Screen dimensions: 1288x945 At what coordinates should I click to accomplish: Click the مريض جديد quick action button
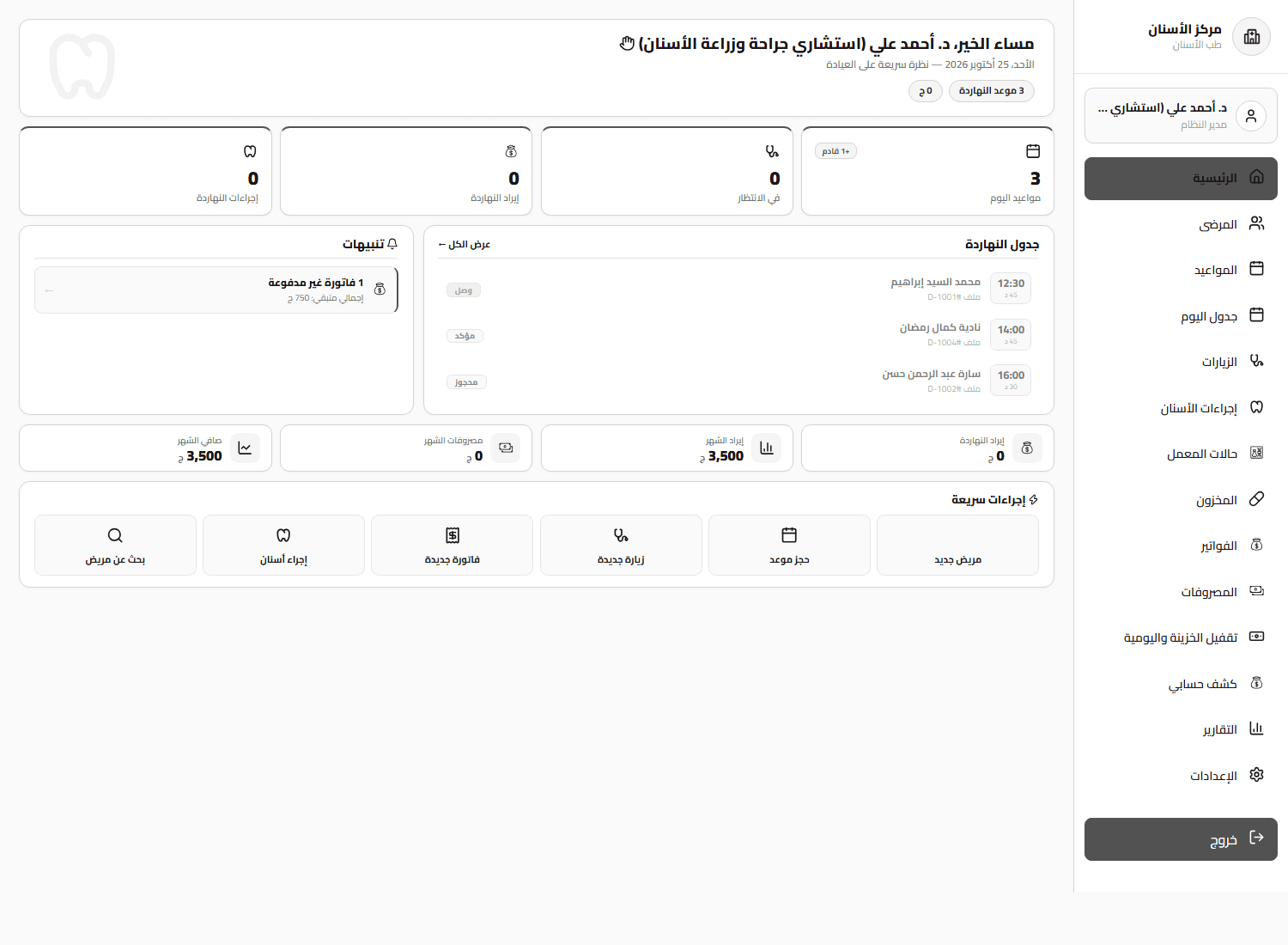[957, 545]
